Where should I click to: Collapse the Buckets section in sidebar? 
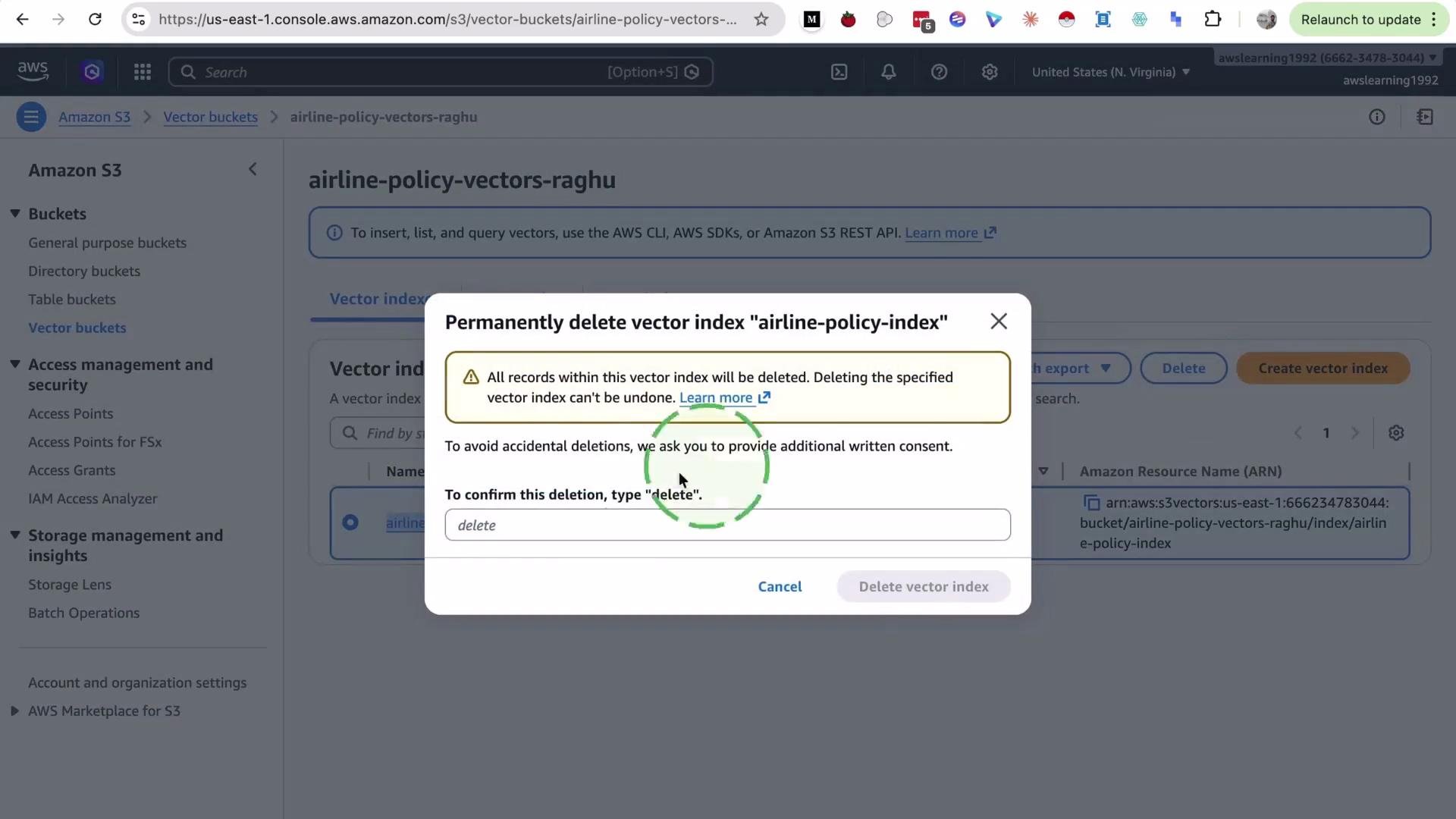point(15,214)
